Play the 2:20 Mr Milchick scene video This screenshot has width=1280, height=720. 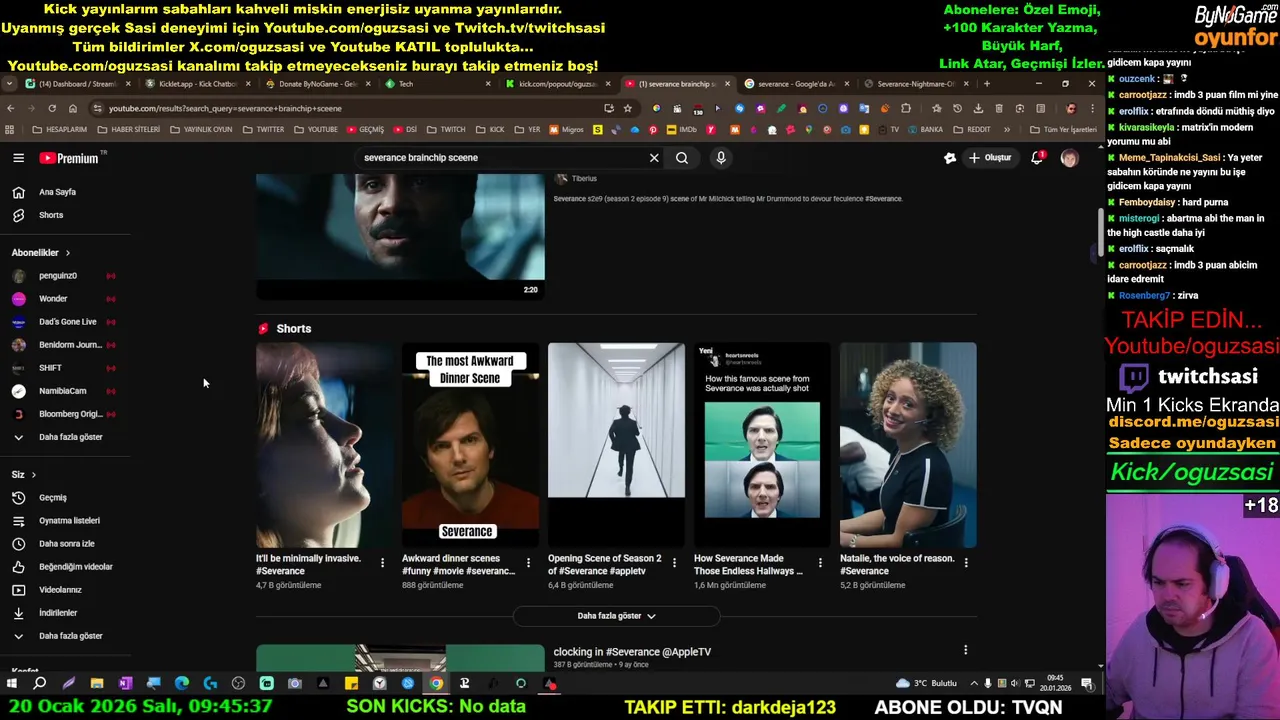tap(400, 236)
